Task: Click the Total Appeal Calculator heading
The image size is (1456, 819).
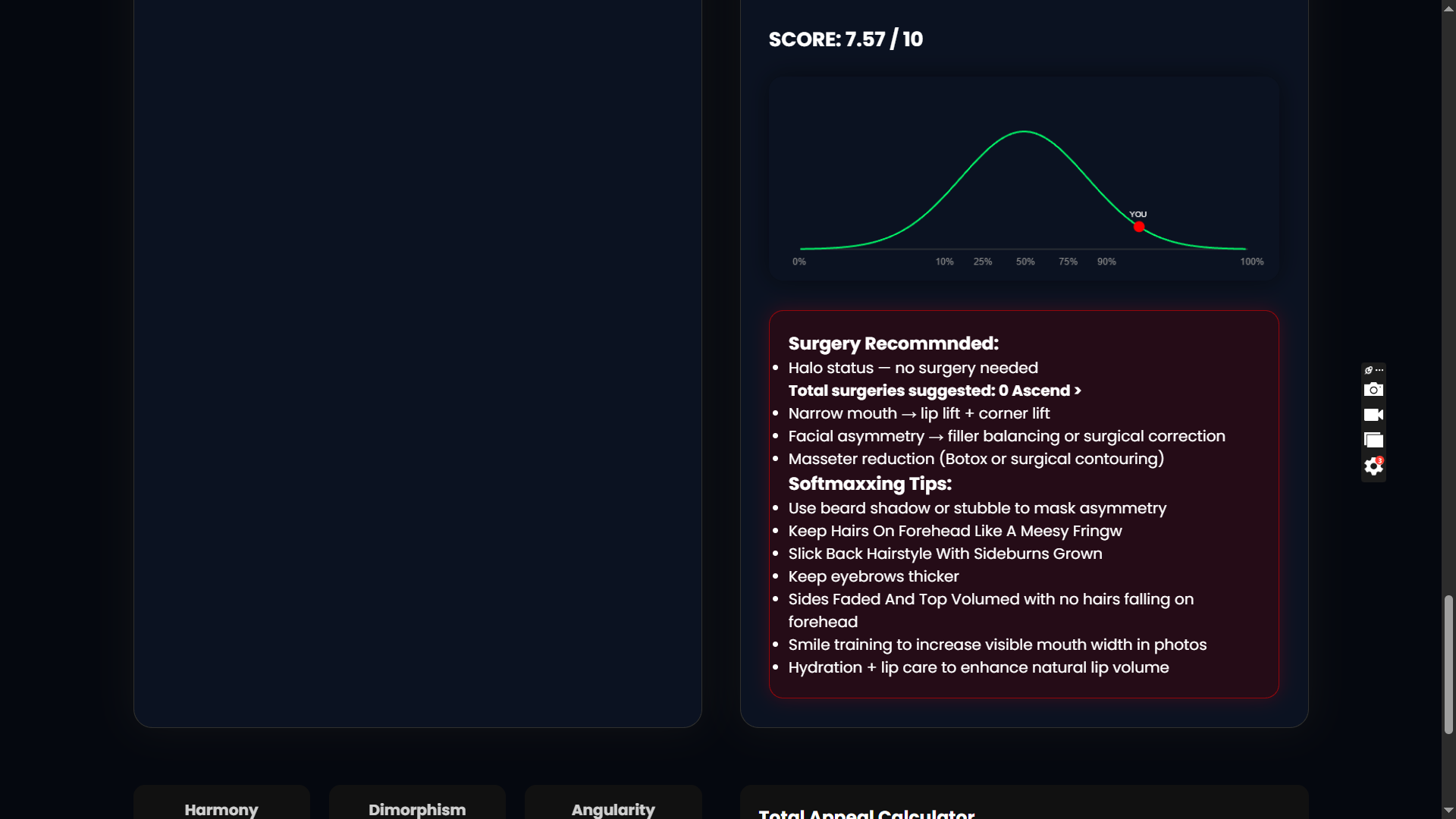Action: (866, 813)
